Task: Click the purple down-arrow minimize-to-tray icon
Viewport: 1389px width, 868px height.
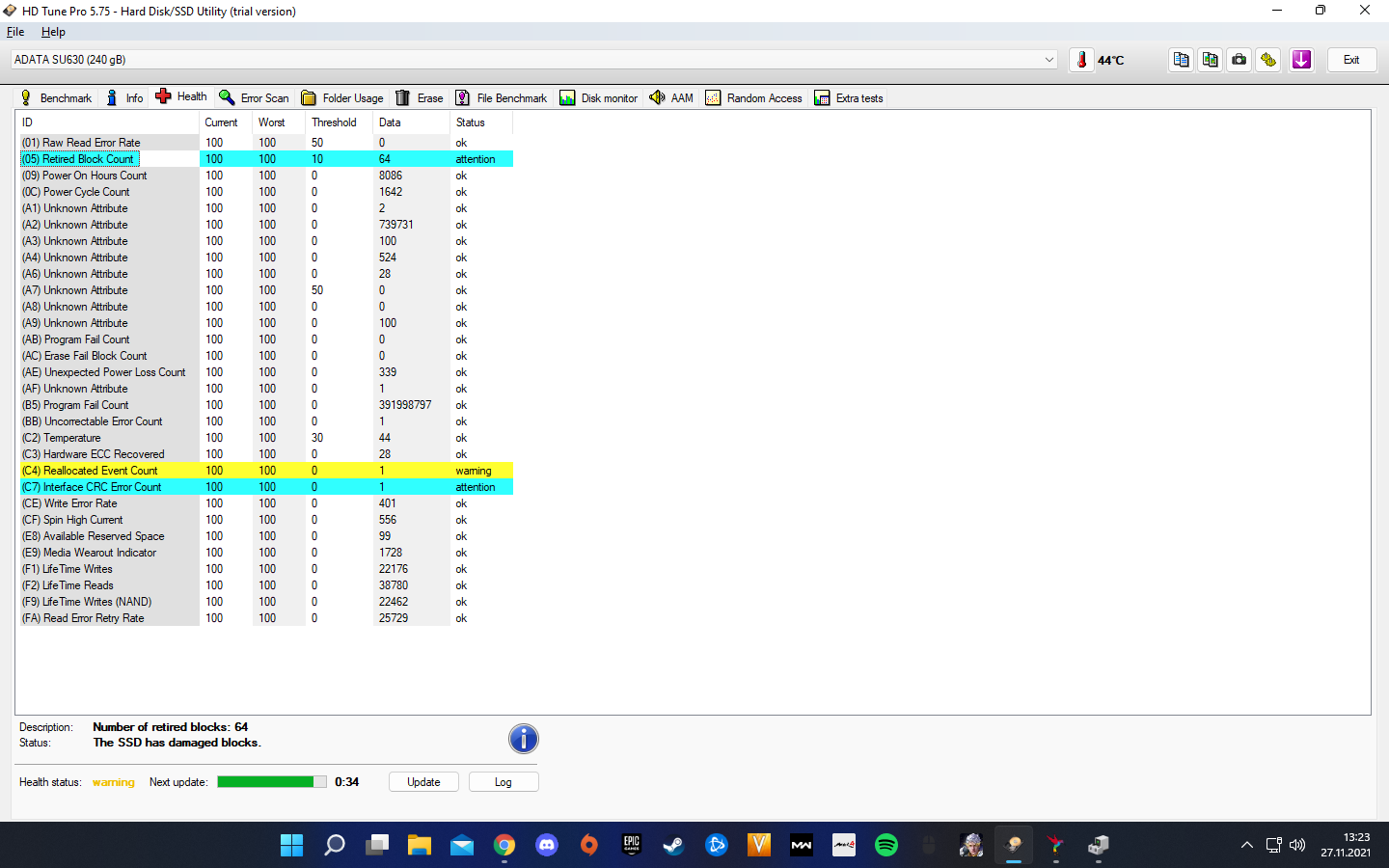Action: tap(1301, 60)
